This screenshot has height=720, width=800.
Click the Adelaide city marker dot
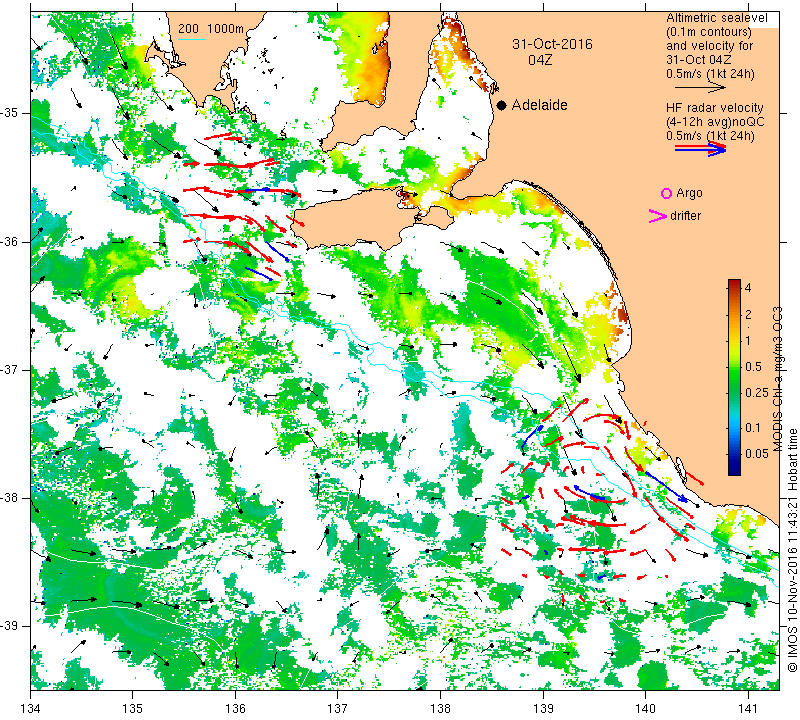click(x=502, y=105)
